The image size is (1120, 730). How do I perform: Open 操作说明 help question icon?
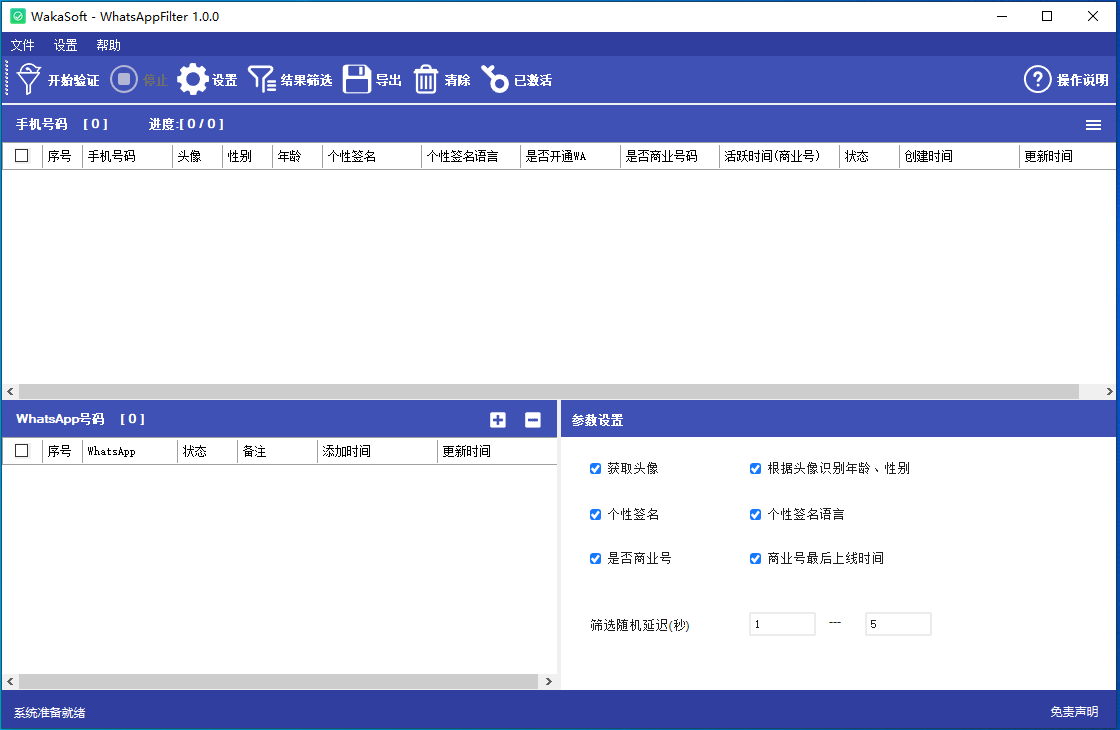1038,80
